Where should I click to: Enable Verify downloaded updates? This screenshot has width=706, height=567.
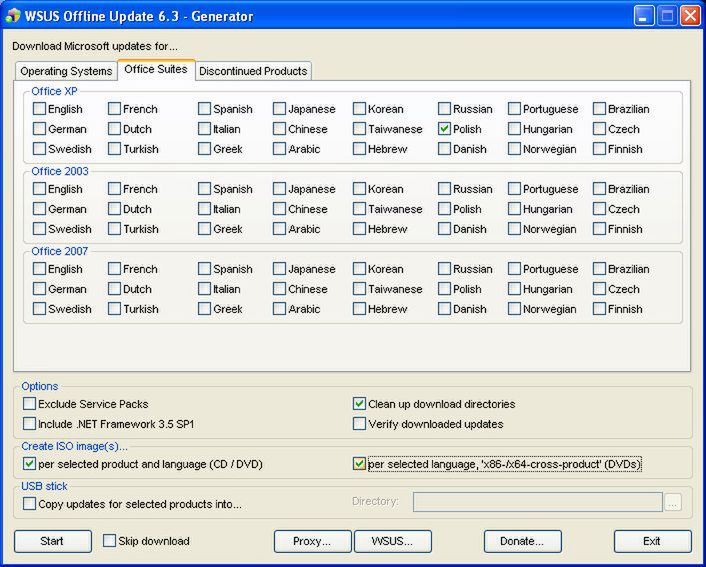(359, 424)
